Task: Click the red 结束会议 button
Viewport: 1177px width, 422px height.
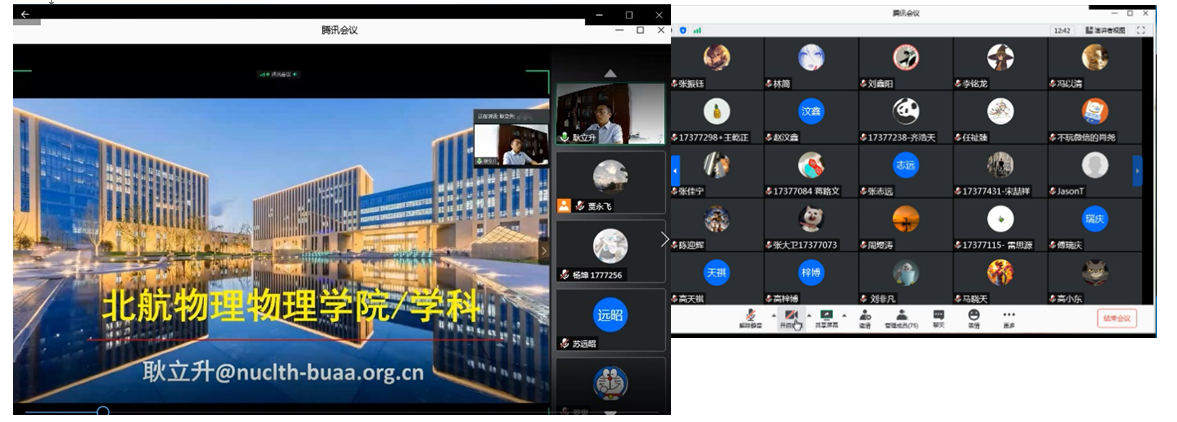Action: point(1117,318)
